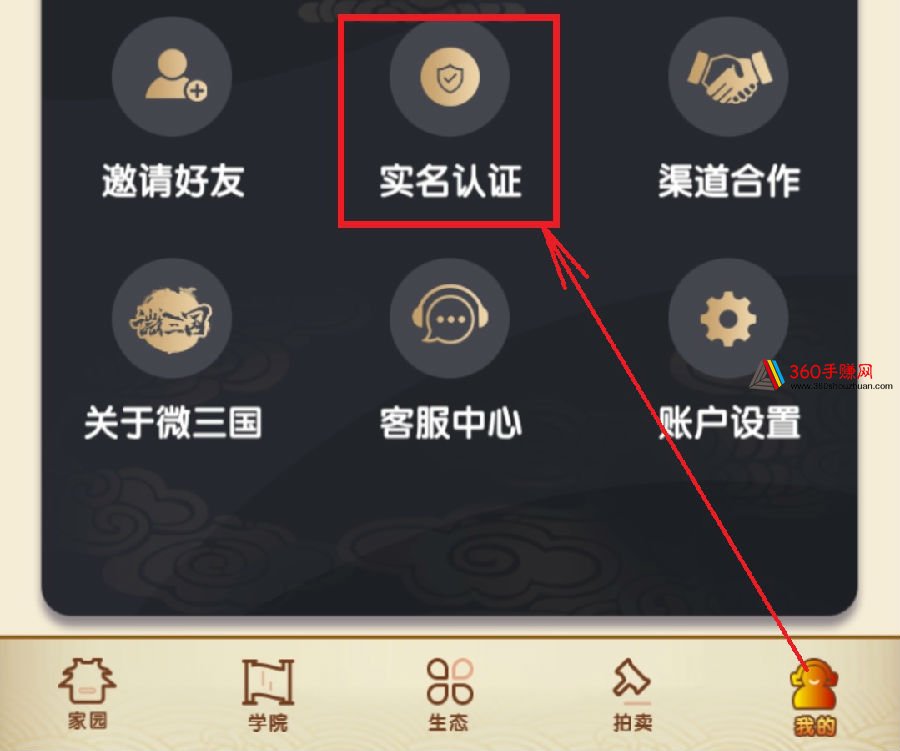Tap the channel cooperation handshake icon
Image resolution: width=900 pixels, height=751 pixels.
[x=728, y=76]
